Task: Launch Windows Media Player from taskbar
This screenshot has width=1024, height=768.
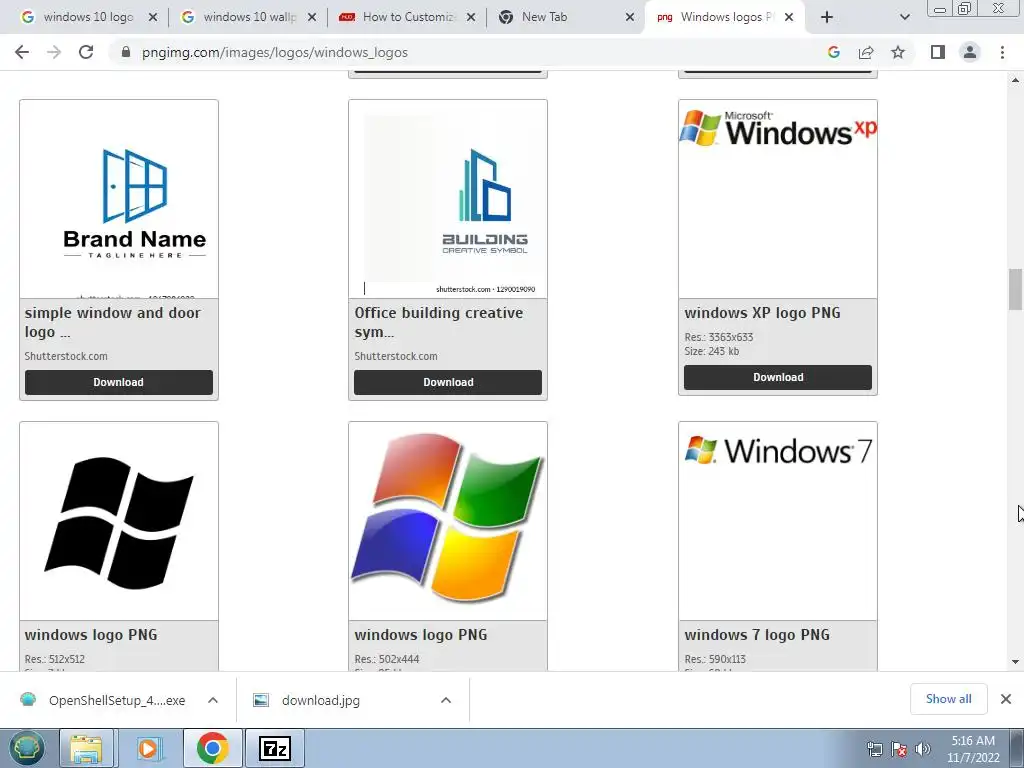Action: pos(150,748)
